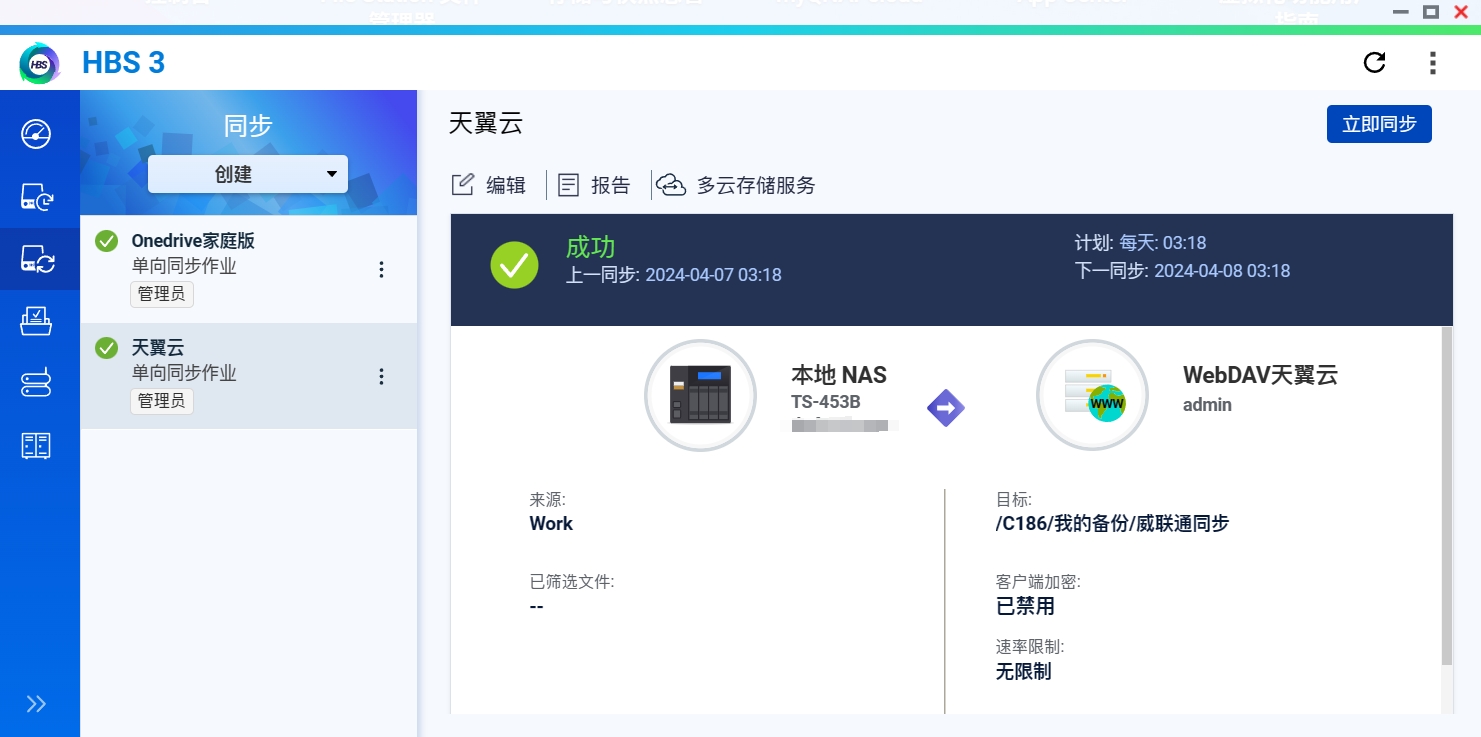This screenshot has height=737, width=1481.
Task: Click destination path /C186/我的备份/威联通同步
Action: [1112, 523]
